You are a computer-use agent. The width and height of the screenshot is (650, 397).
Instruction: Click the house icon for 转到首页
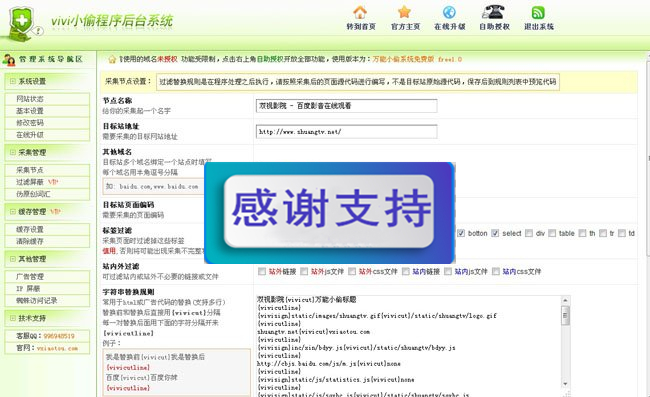tap(360, 12)
